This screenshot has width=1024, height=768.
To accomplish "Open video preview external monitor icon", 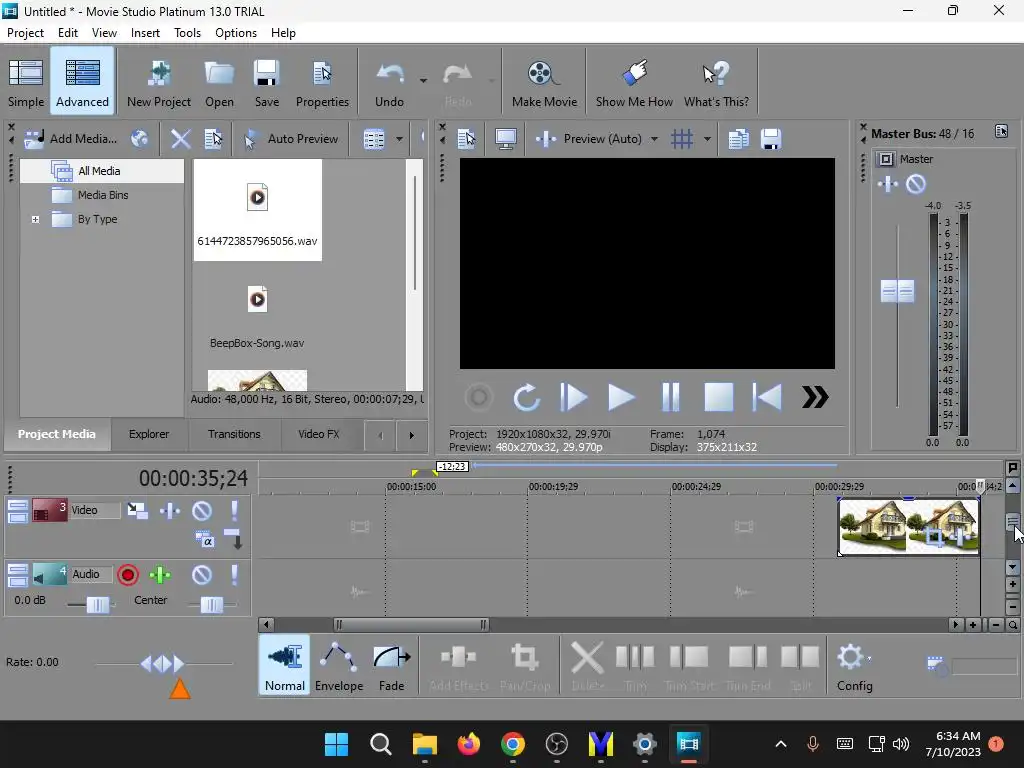I will click(505, 138).
